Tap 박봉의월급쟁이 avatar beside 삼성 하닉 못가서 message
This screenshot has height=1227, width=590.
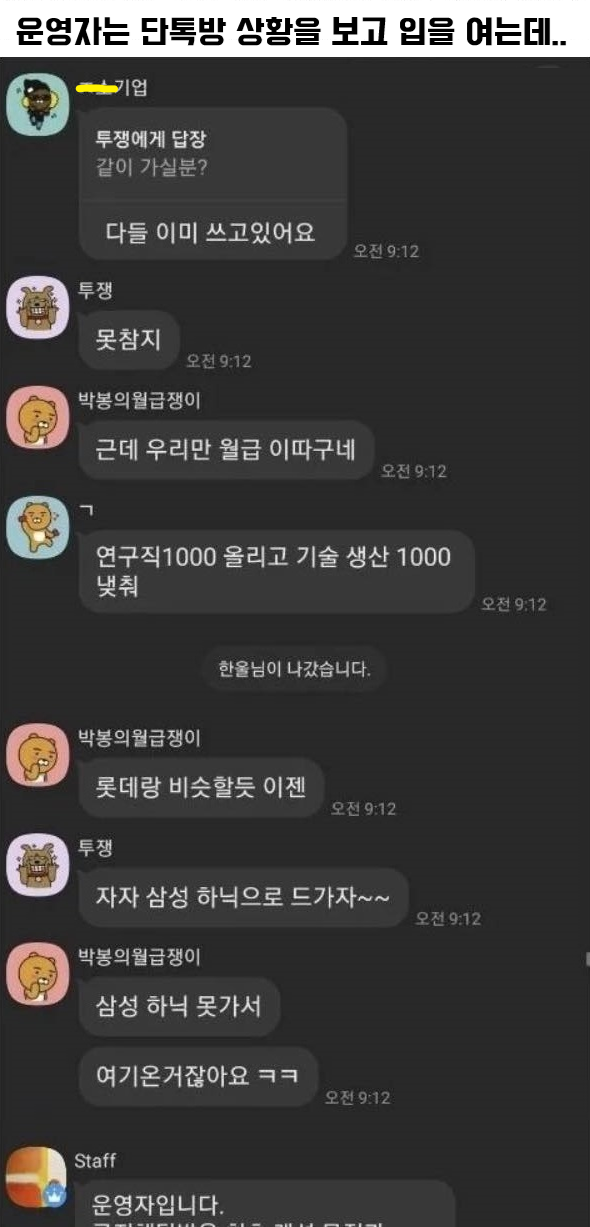point(37,974)
